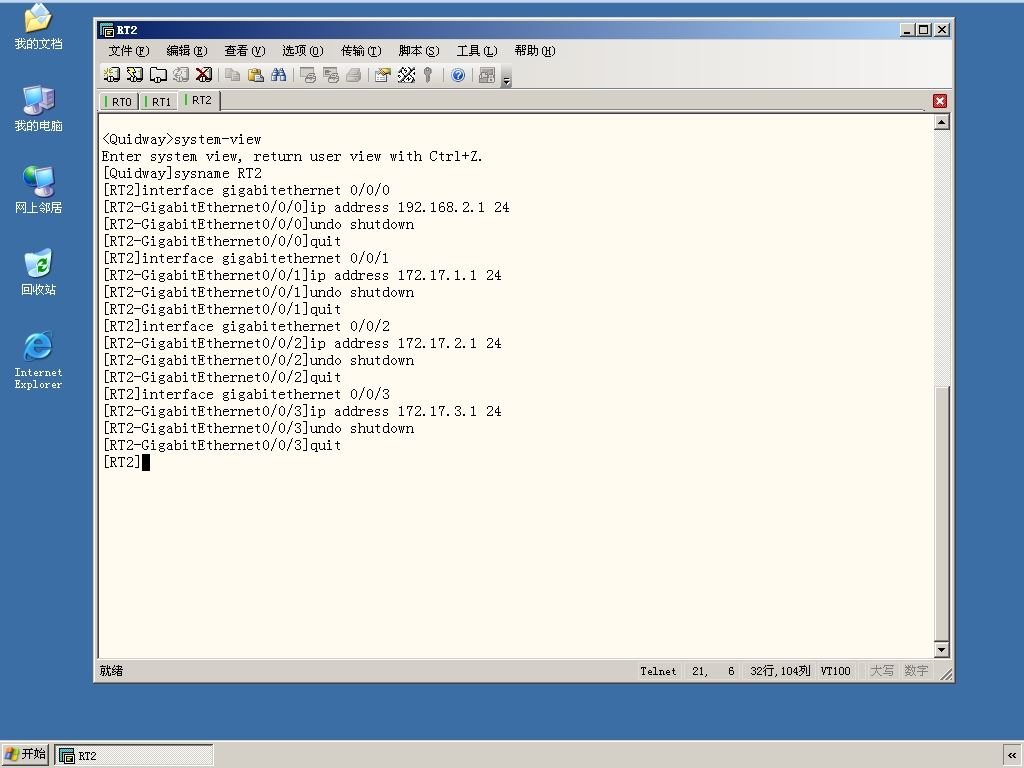Screen dimensions: 1024x768
Task: Click the 网上邻居 desktop icon
Action: [x=39, y=190]
